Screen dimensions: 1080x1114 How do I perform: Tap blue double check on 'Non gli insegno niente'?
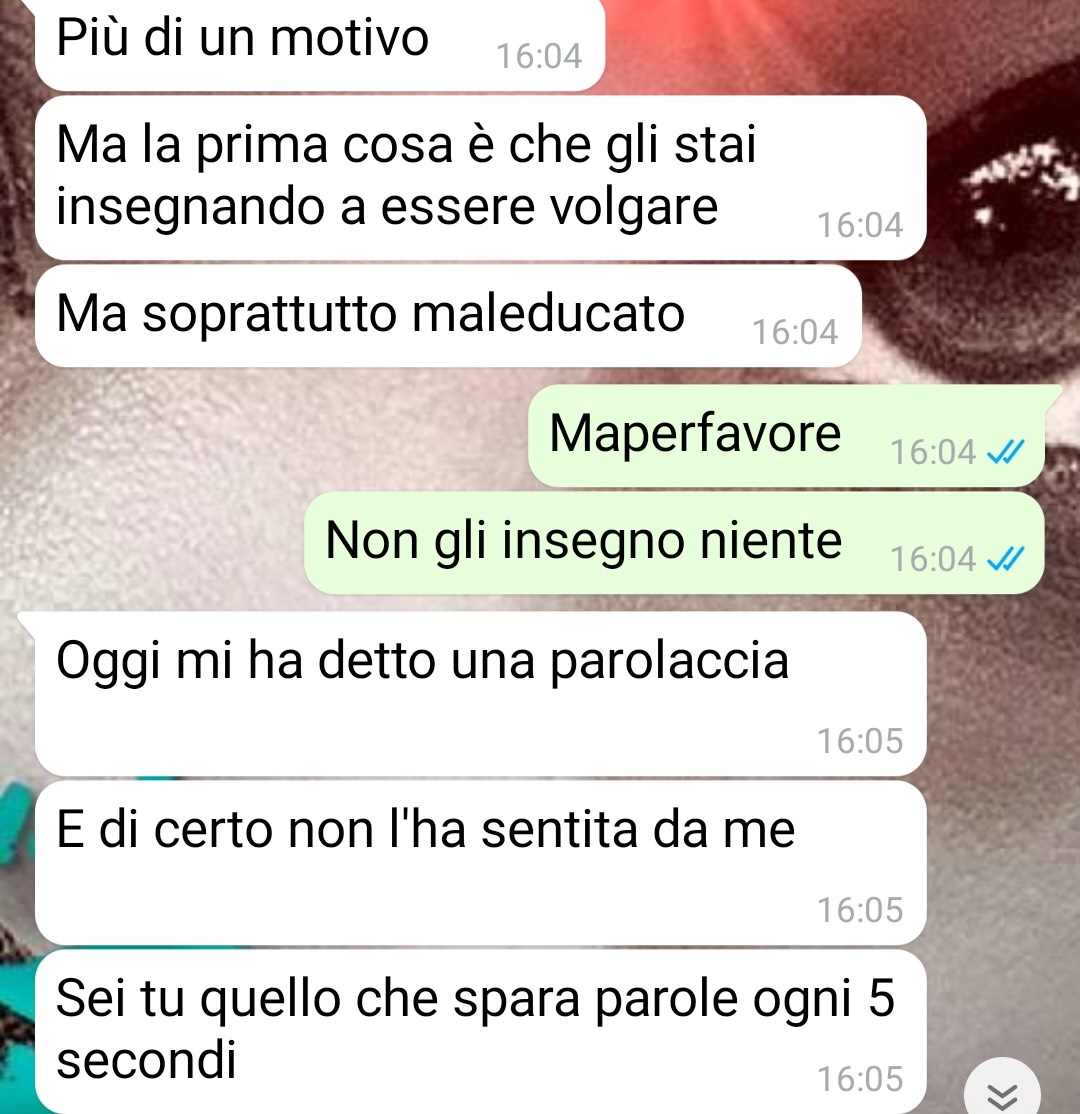click(1006, 558)
